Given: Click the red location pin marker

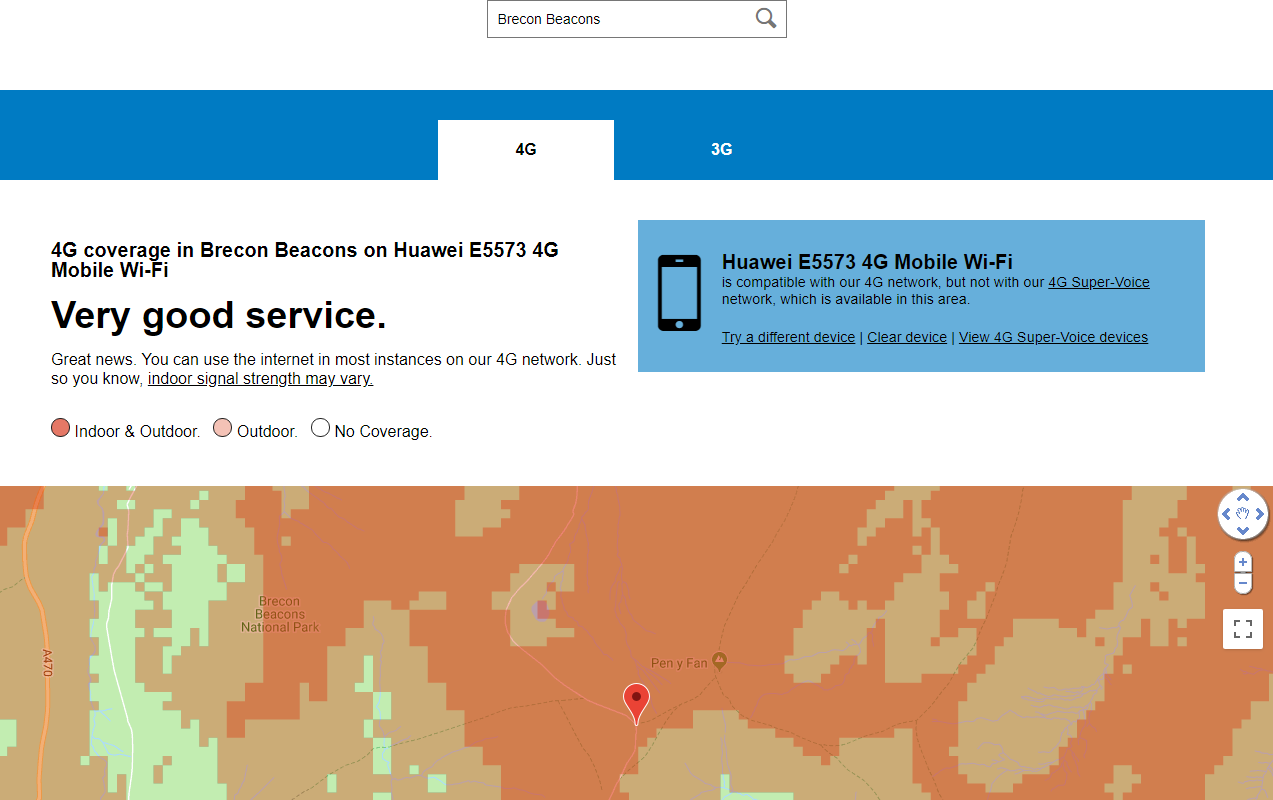Looking at the screenshot, I should [636, 703].
